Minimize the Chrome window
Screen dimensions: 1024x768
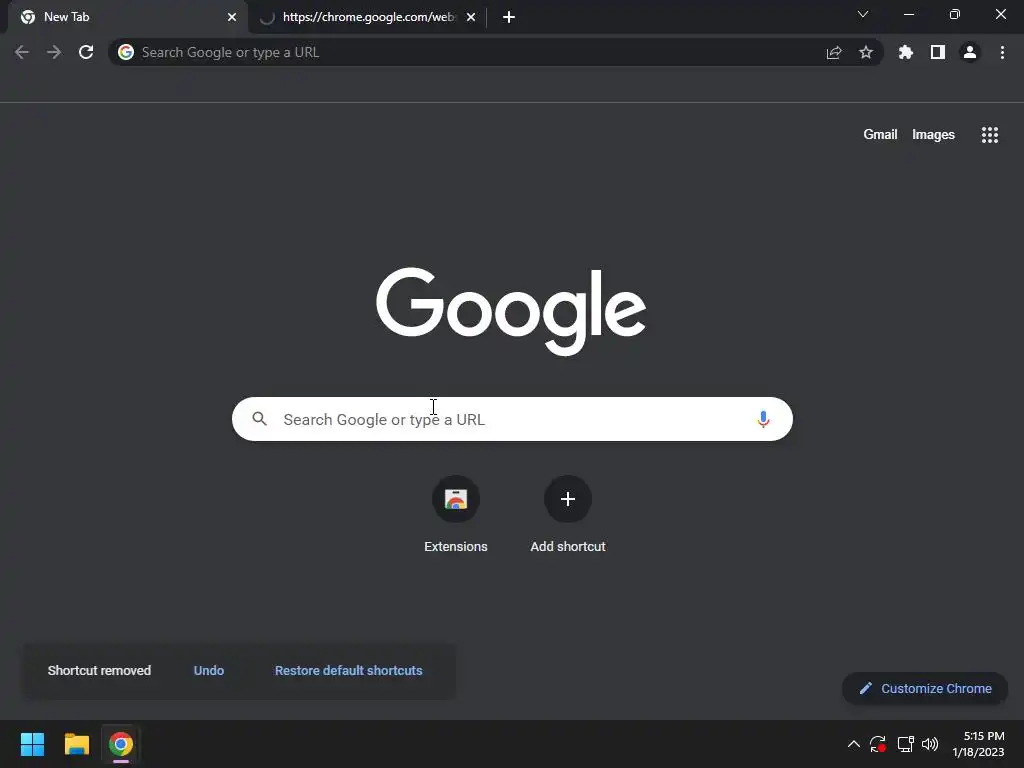point(908,14)
